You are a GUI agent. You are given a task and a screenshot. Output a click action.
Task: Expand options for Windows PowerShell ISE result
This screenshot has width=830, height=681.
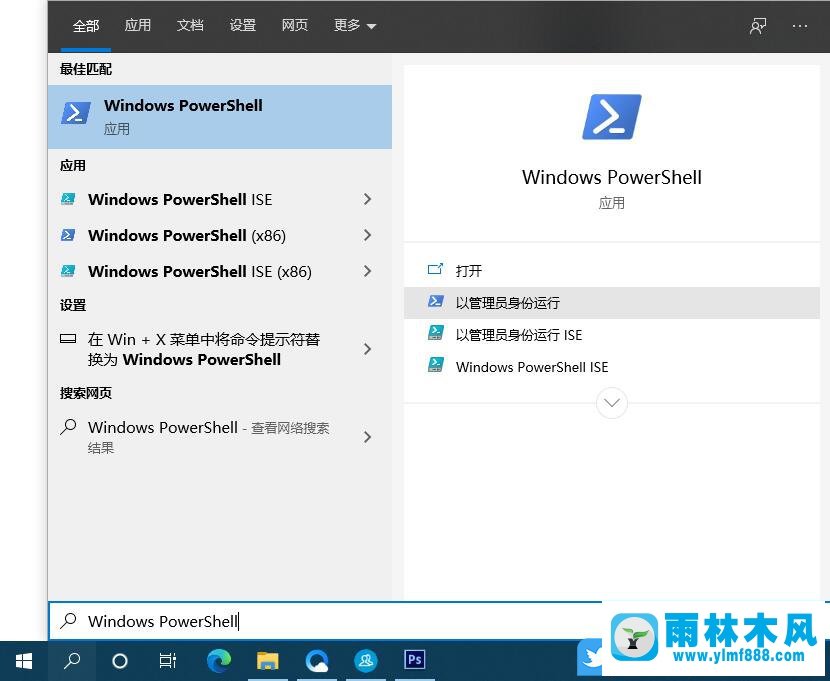(x=367, y=199)
